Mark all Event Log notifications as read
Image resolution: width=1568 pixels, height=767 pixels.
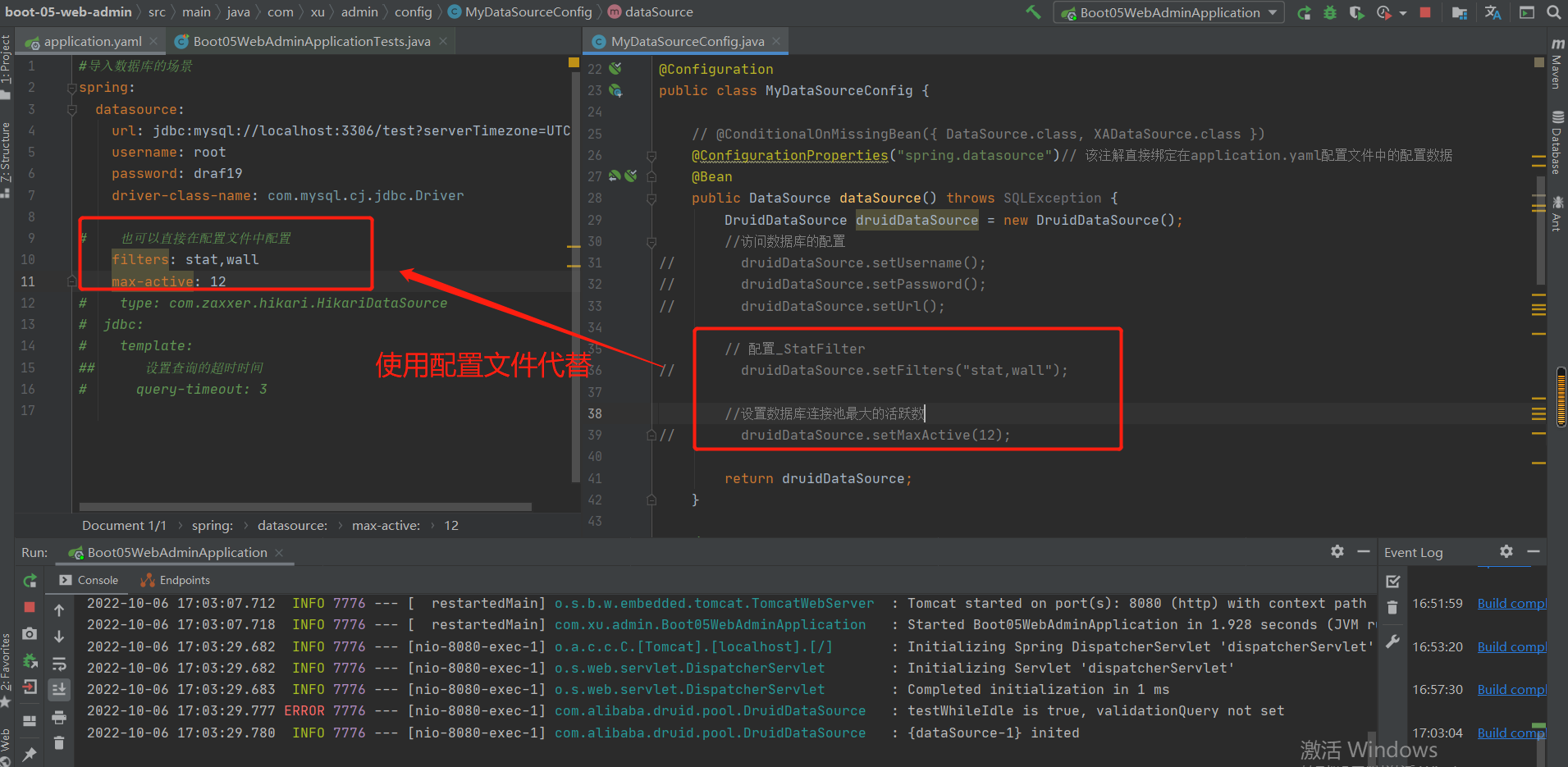coord(1392,582)
